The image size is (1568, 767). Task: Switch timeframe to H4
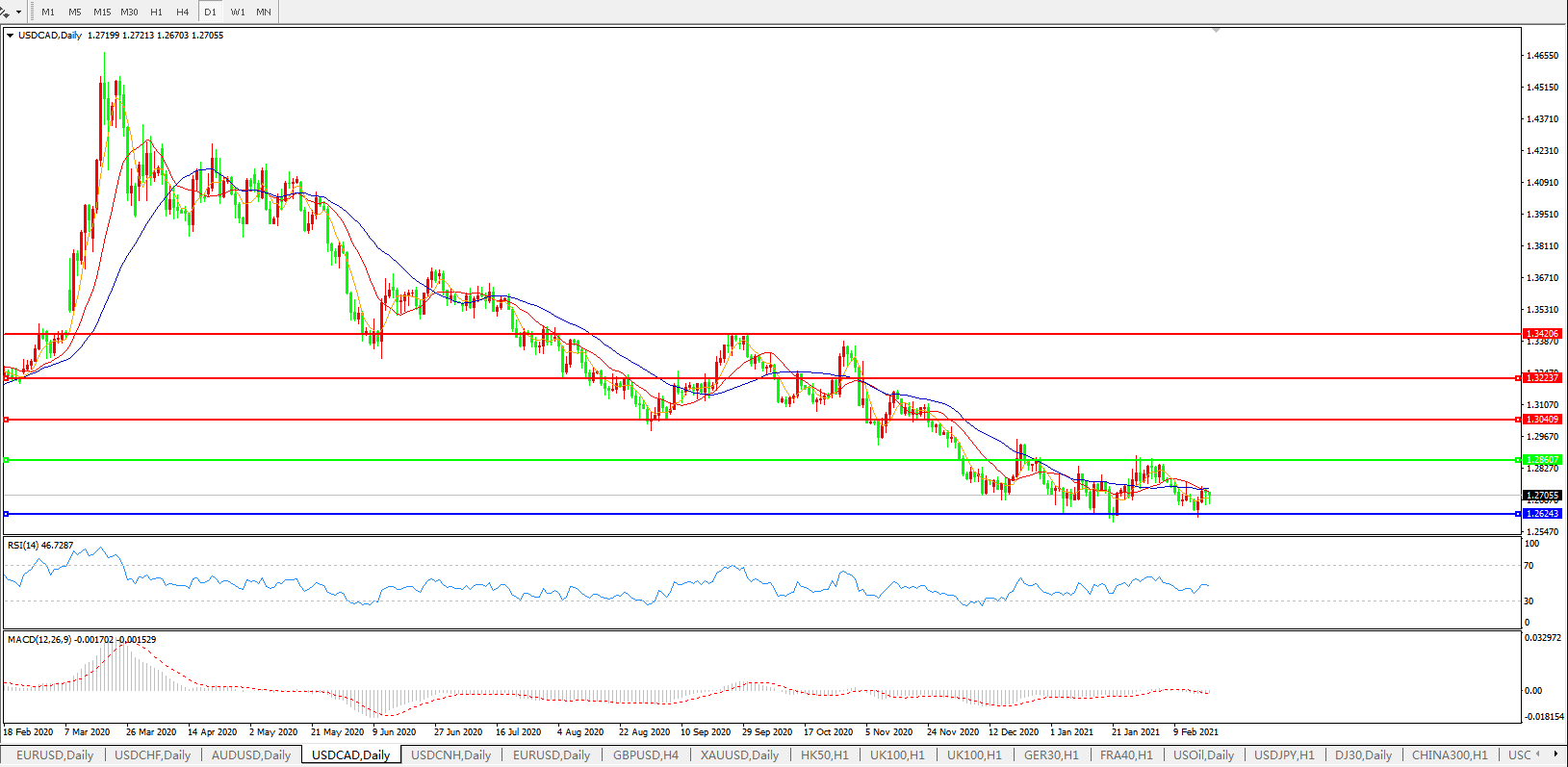click(183, 13)
